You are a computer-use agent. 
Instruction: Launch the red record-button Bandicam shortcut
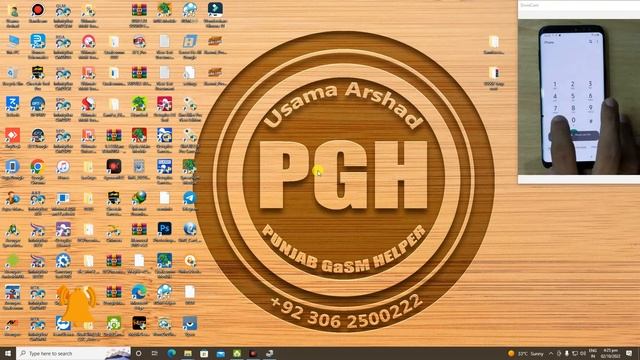38,9
